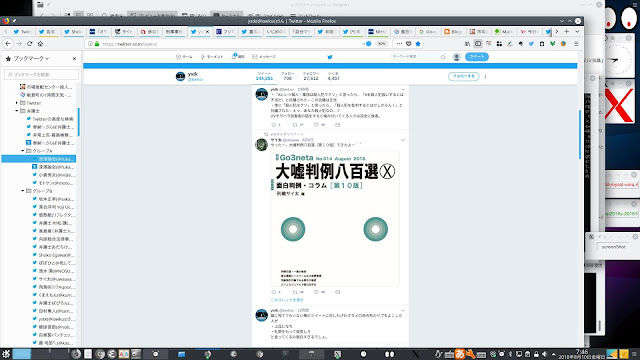Image resolution: width=640 pixels, height=360 pixels.
Task: Expand the Twitter bookmark folder
Action: (x=17, y=103)
